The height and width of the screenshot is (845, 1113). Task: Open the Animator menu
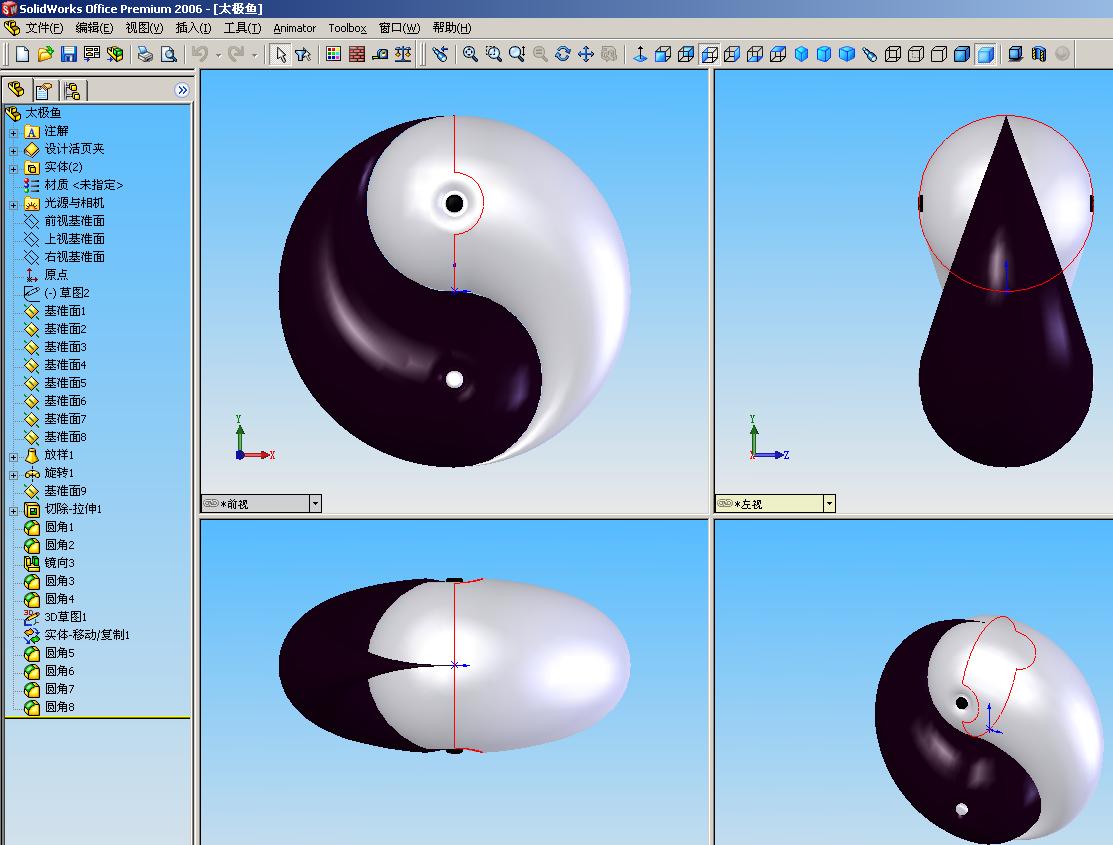[295, 28]
